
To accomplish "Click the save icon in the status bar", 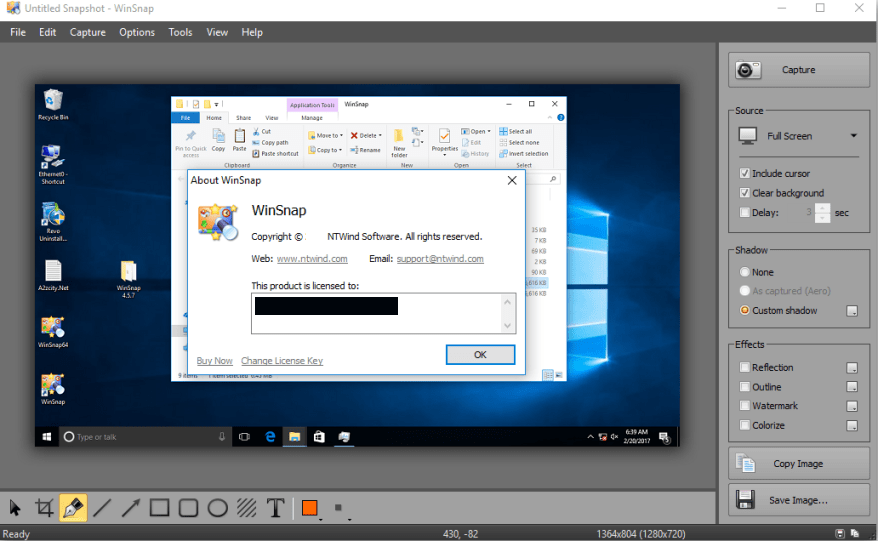I will tap(840, 534).
